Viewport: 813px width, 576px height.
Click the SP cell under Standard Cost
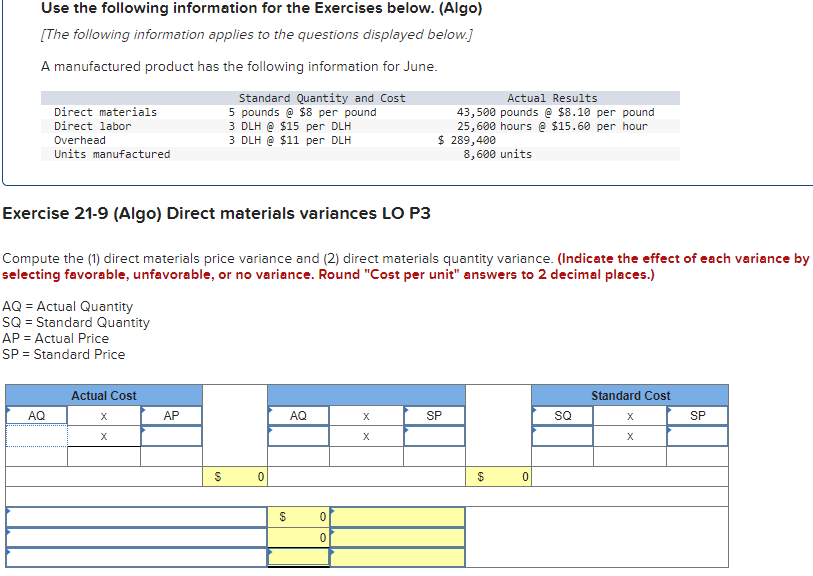697,436
